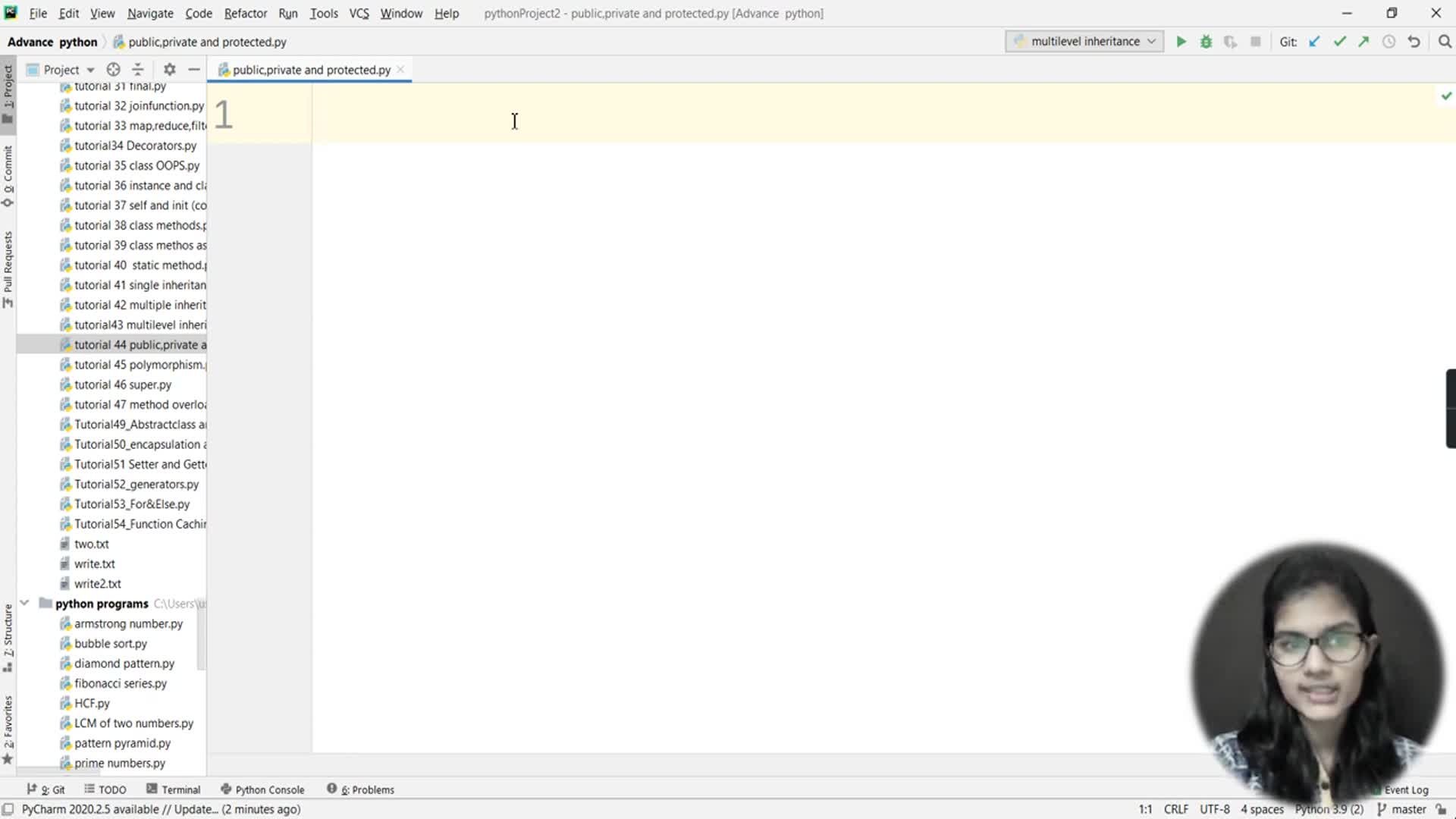Open the 6: Problems tool window
1456x819 pixels.
click(361, 789)
